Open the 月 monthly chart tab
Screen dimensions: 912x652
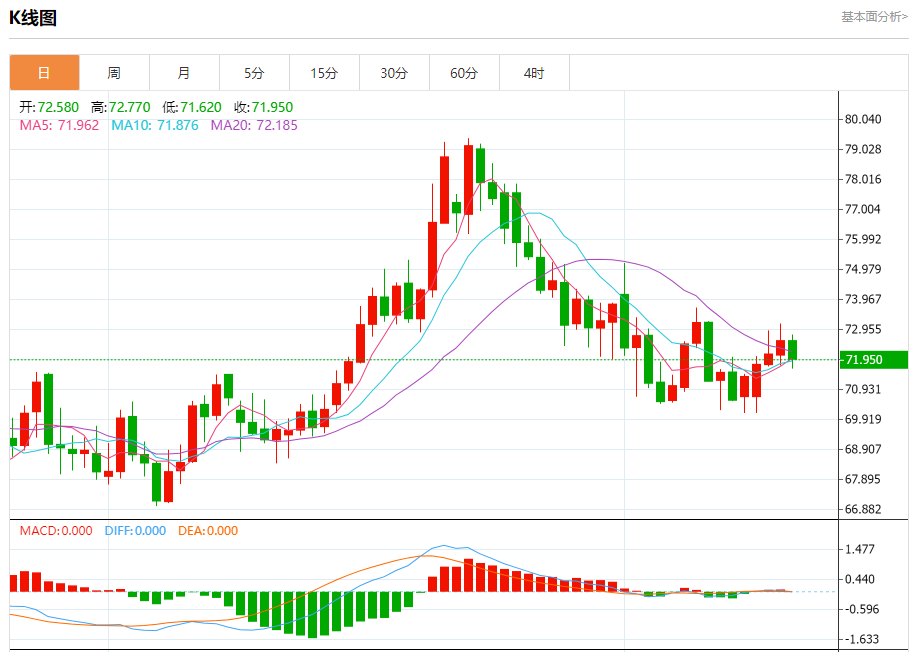pyautogui.click(x=184, y=73)
